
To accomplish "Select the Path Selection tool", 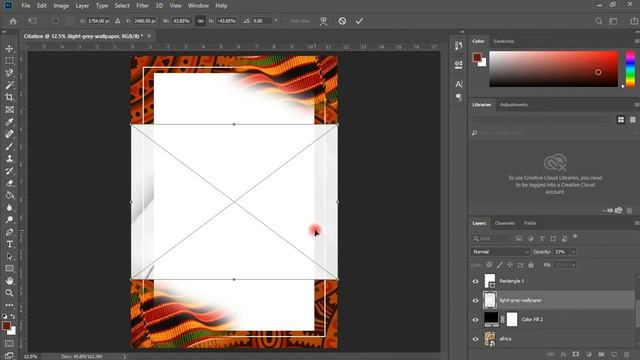I will pos(9,257).
